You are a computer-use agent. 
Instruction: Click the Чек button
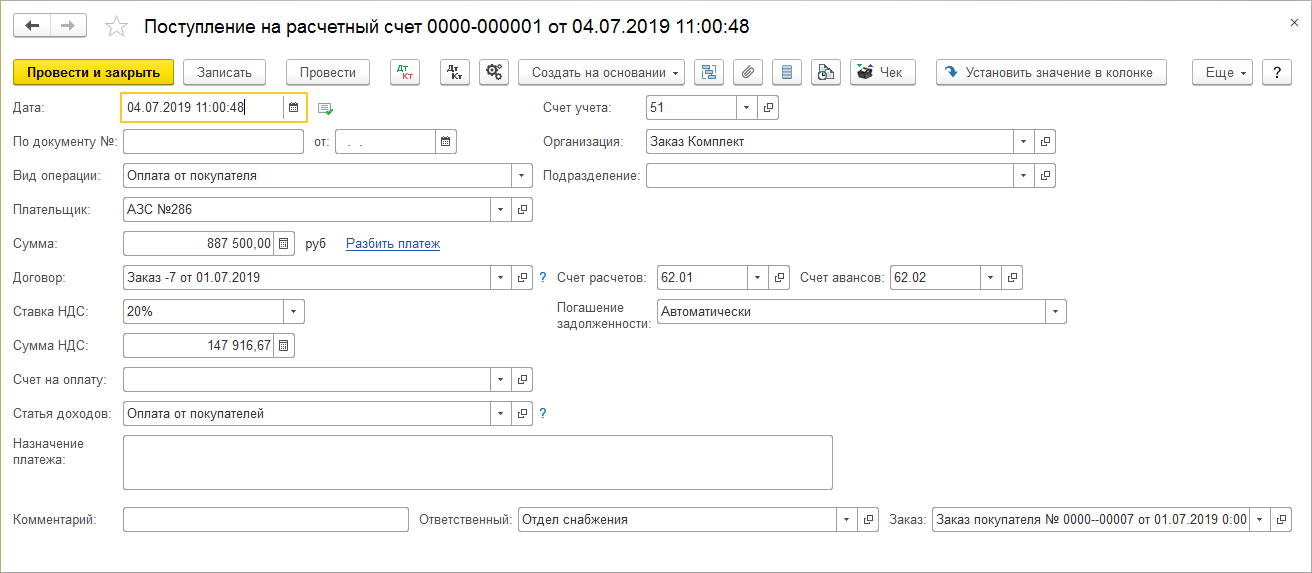[x=883, y=72]
